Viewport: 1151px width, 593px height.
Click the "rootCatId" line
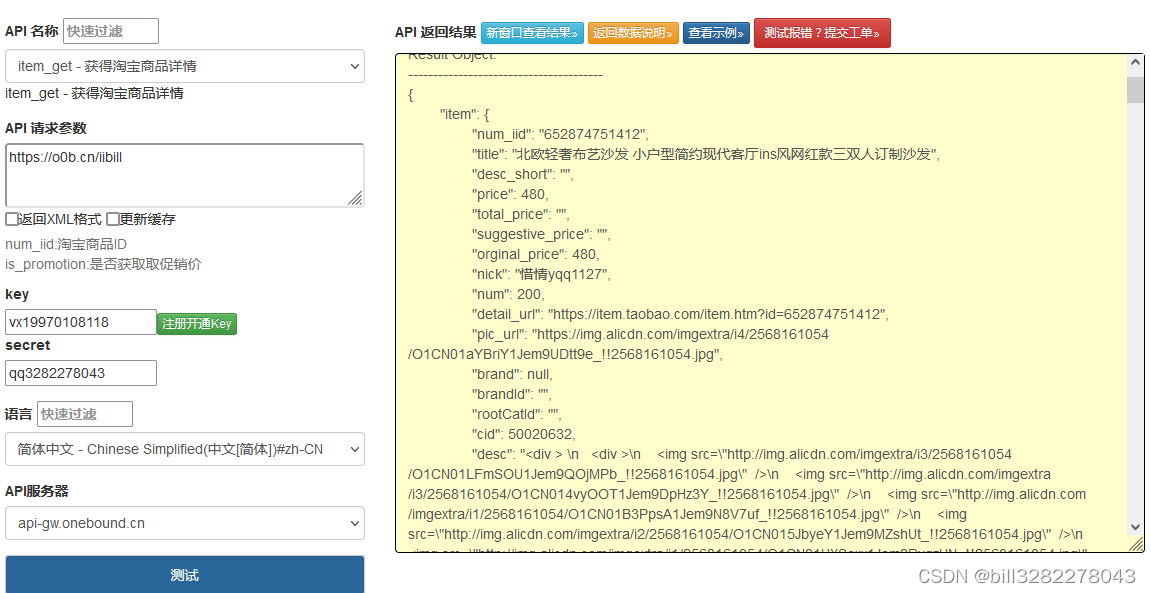[x=516, y=415]
